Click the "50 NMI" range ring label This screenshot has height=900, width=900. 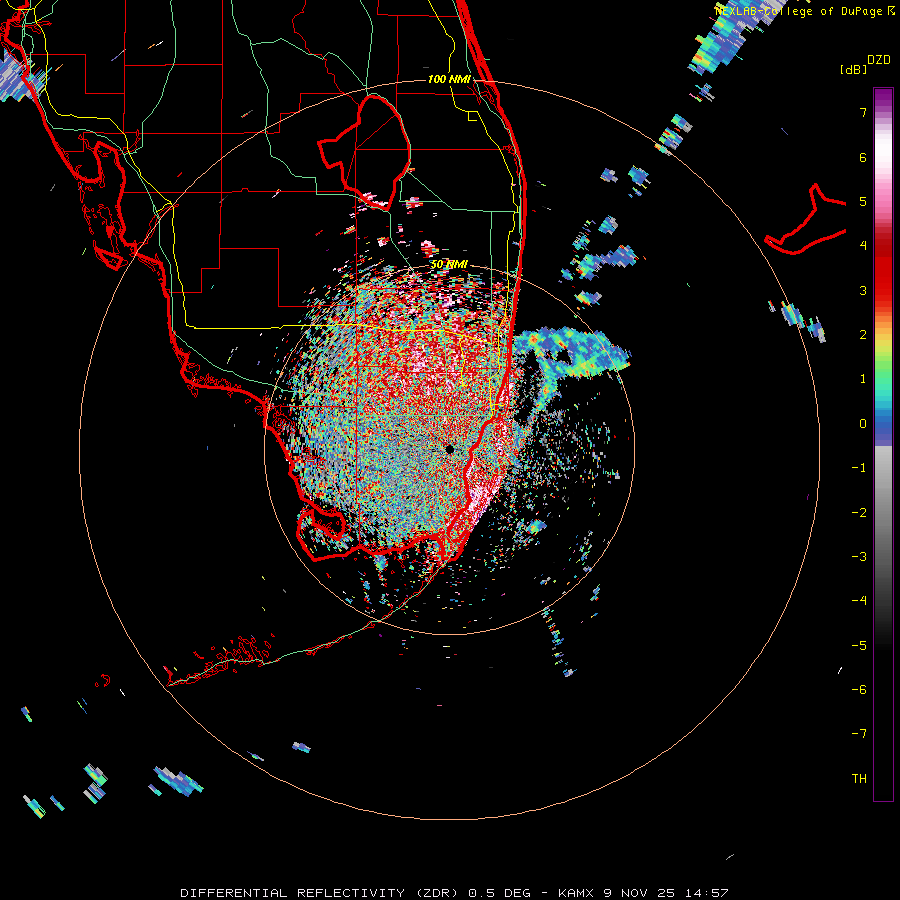click(449, 264)
